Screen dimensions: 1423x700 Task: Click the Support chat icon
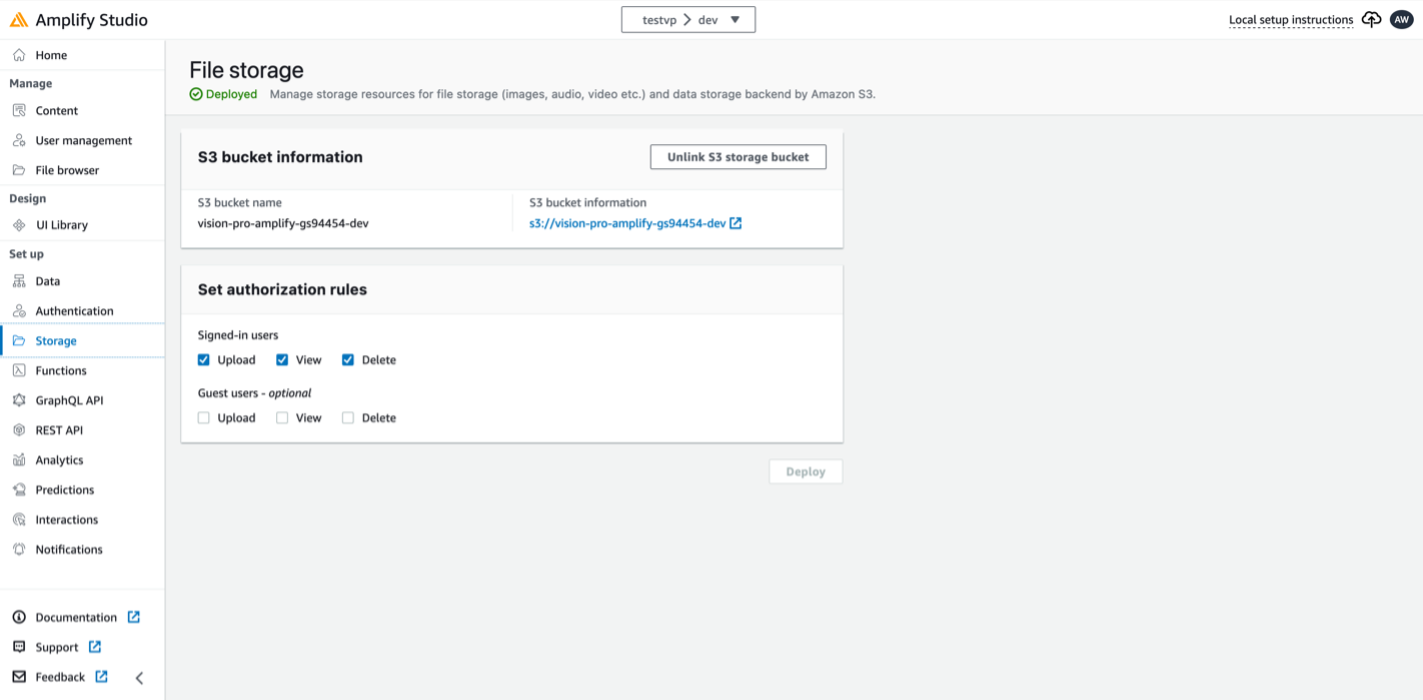(x=19, y=647)
